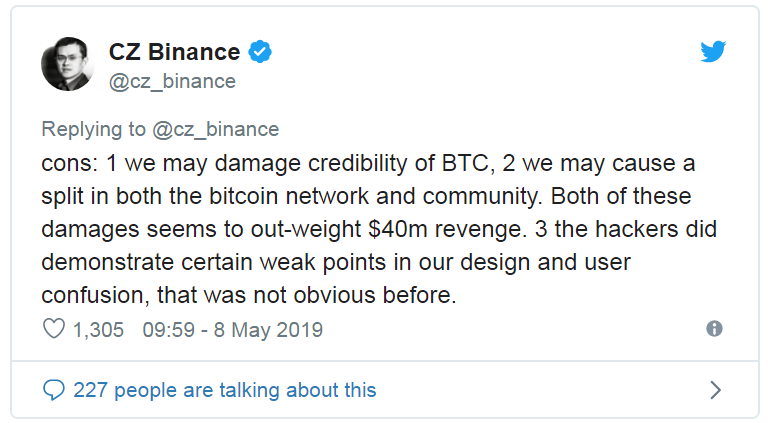
Task: Click the word "cons:" starting the tweet
Action: click(66, 161)
